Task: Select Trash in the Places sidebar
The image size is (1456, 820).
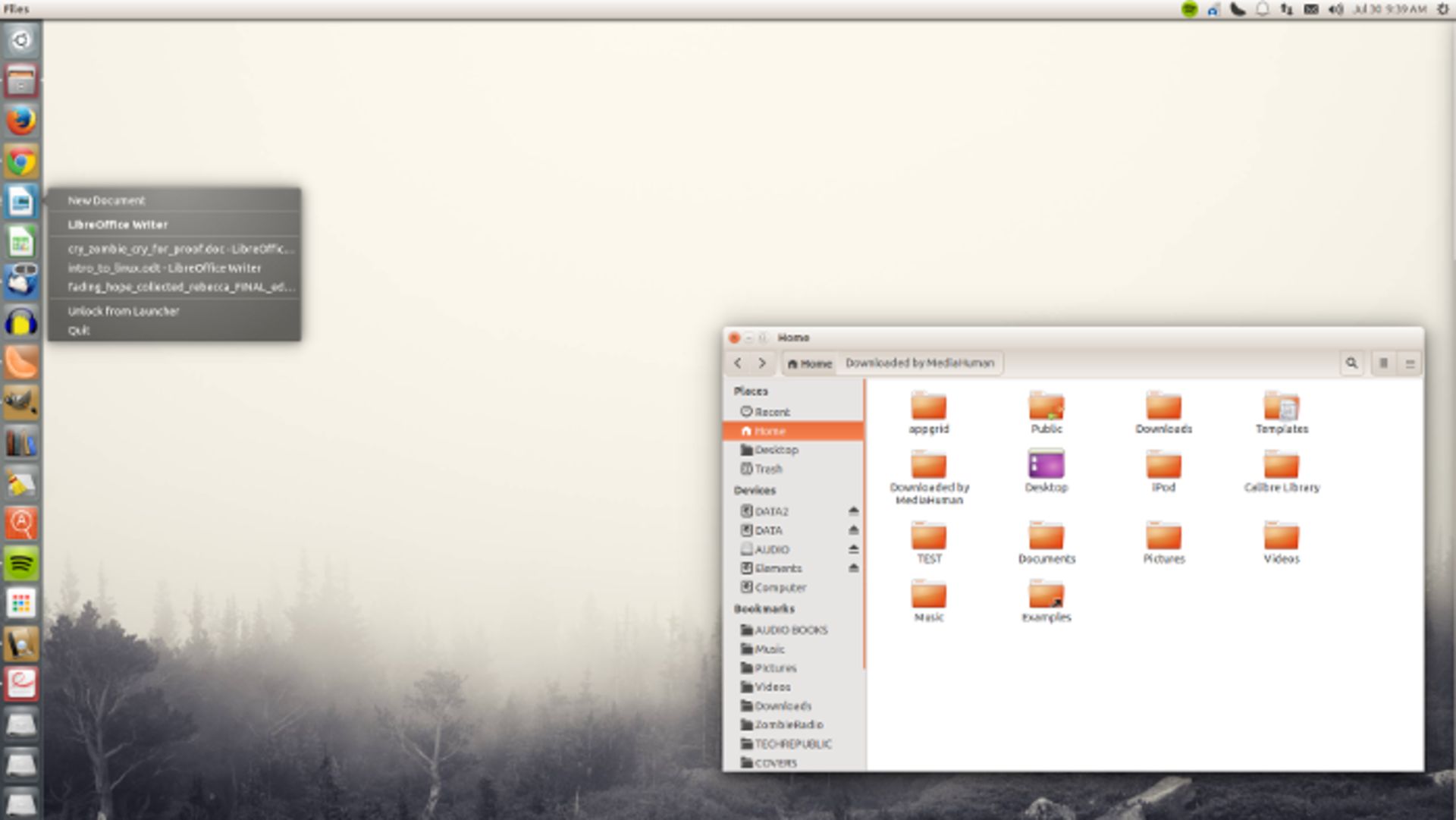Action: 767,470
